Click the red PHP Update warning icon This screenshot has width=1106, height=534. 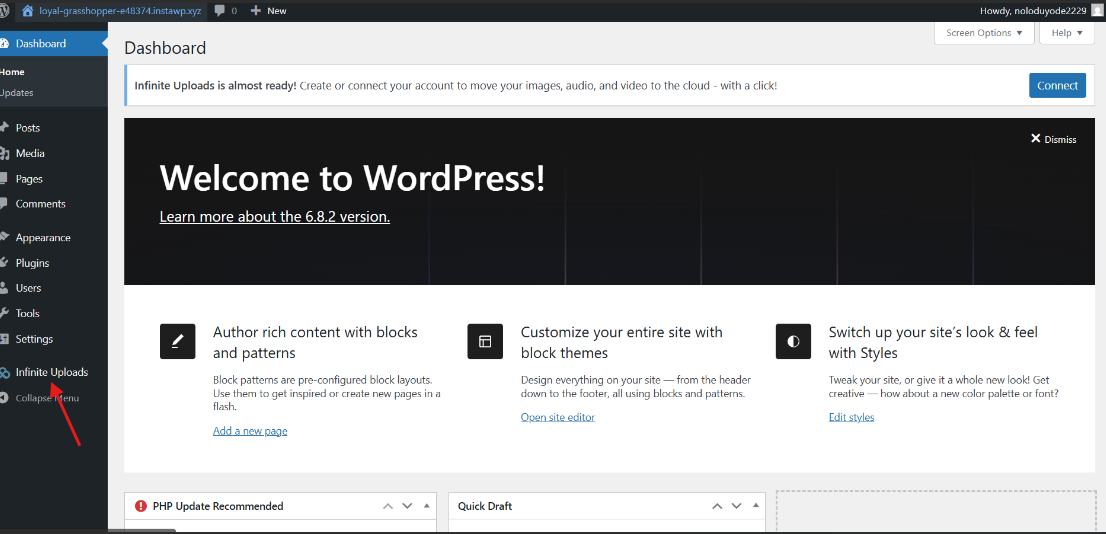141,506
